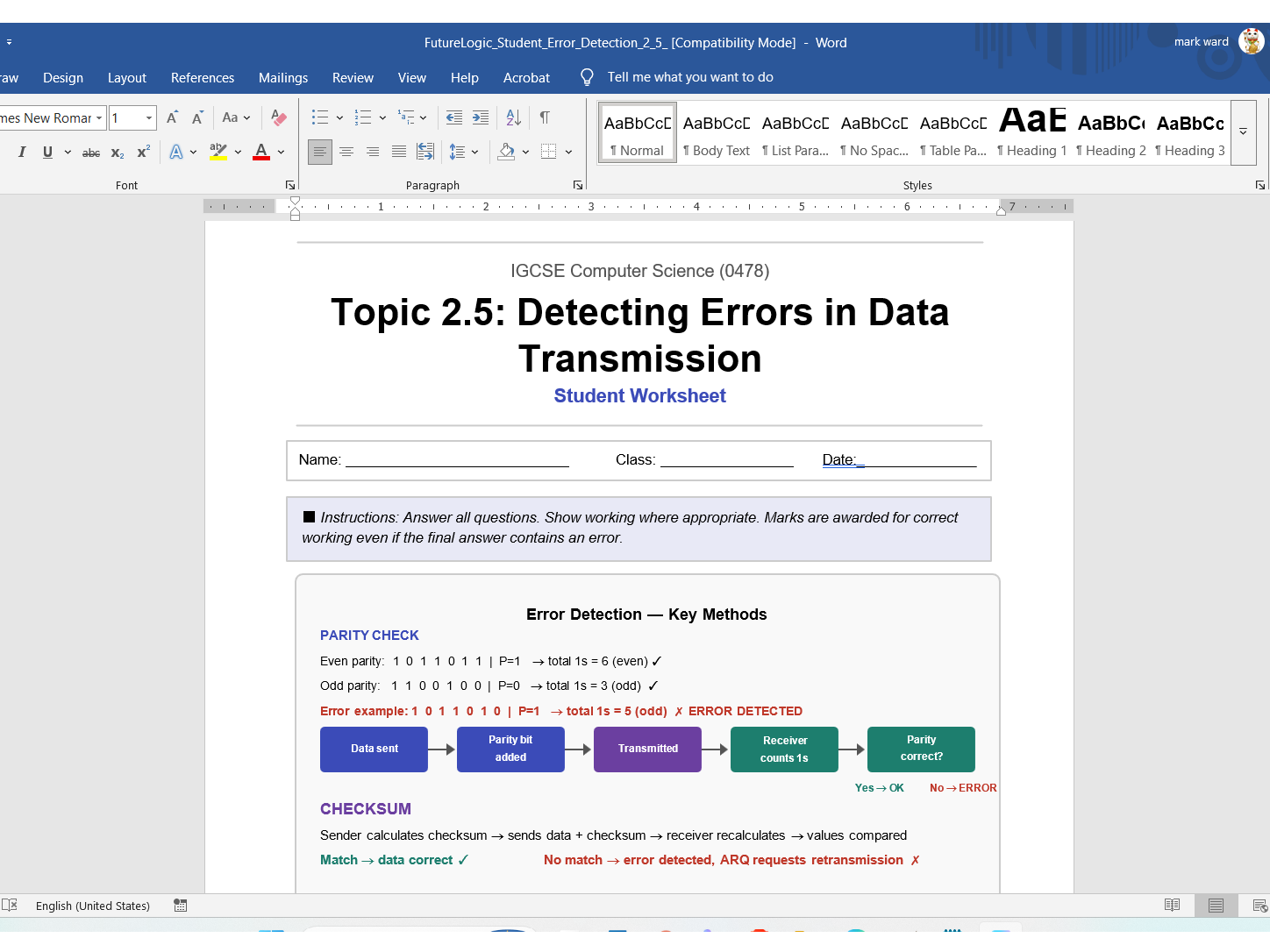Screen dimensions: 1270x952
Task: Insert bullet list icon
Action: pyautogui.click(x=320, y=117)
